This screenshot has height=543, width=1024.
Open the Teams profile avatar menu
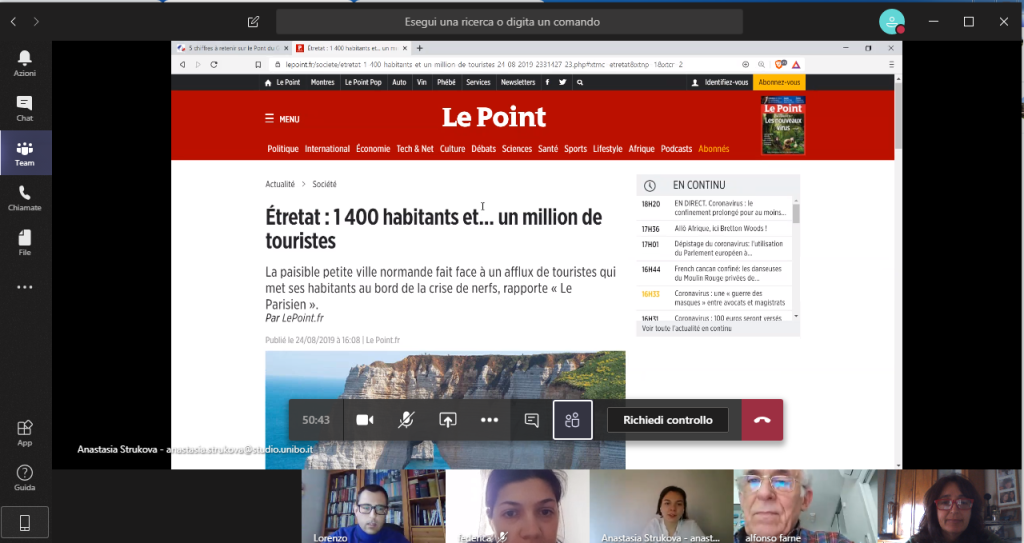point(891,22)
